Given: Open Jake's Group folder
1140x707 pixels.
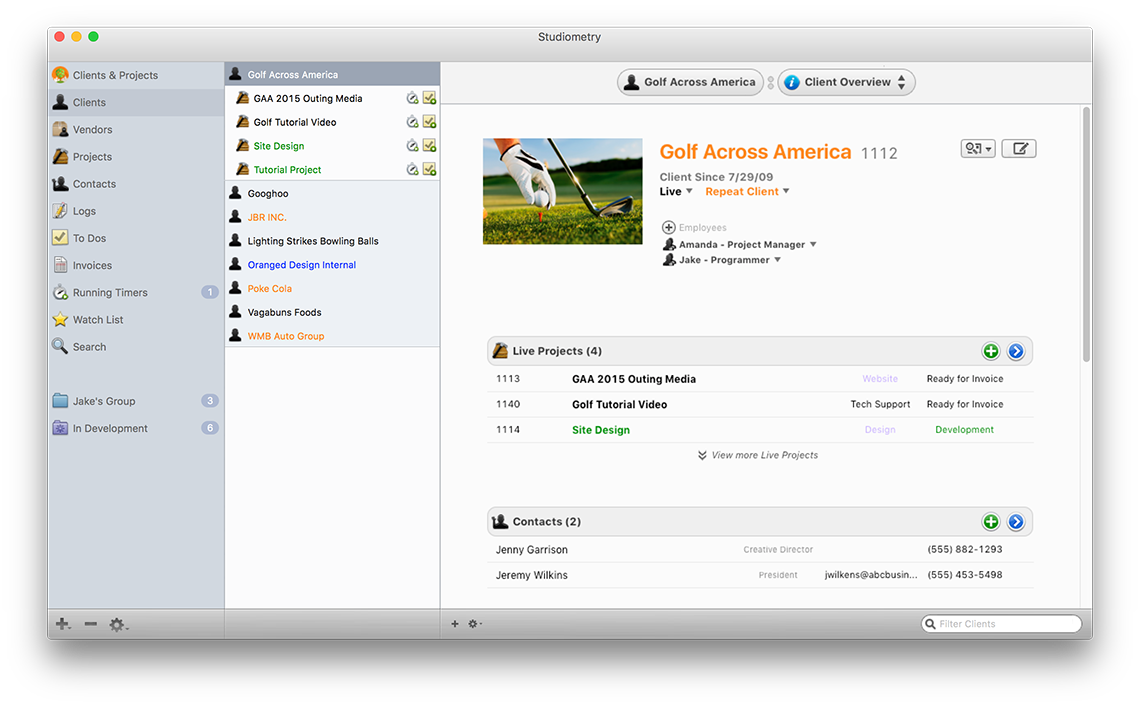Looking at the screenshot, I should (x=136, y=401).
